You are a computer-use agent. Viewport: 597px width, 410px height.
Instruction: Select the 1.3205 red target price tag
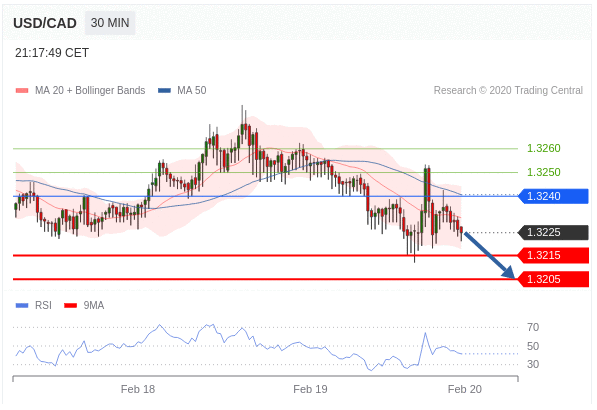(x=554, y=279)
